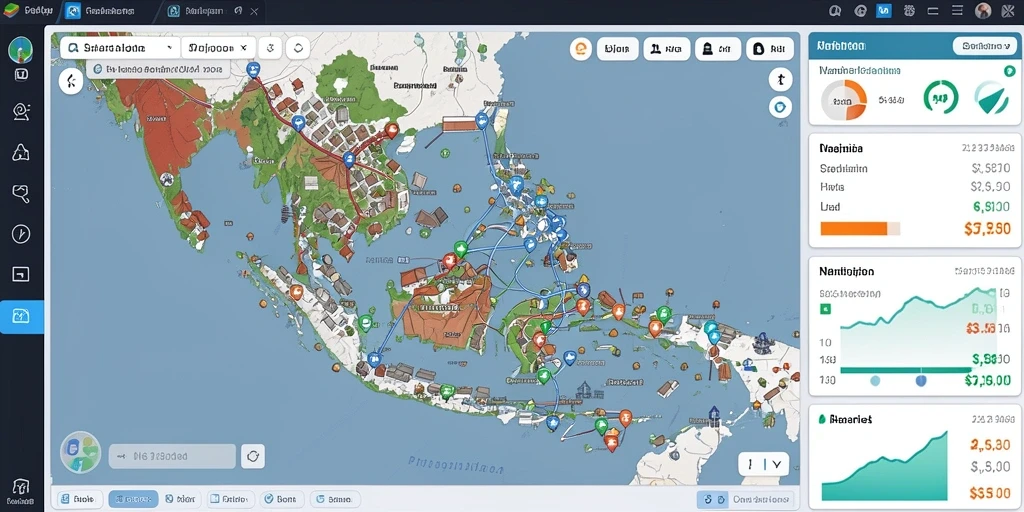This screenshot has width=1024, height=512.
Task: Click the blue highlighted square in title bar
Action: pos(884,10)
